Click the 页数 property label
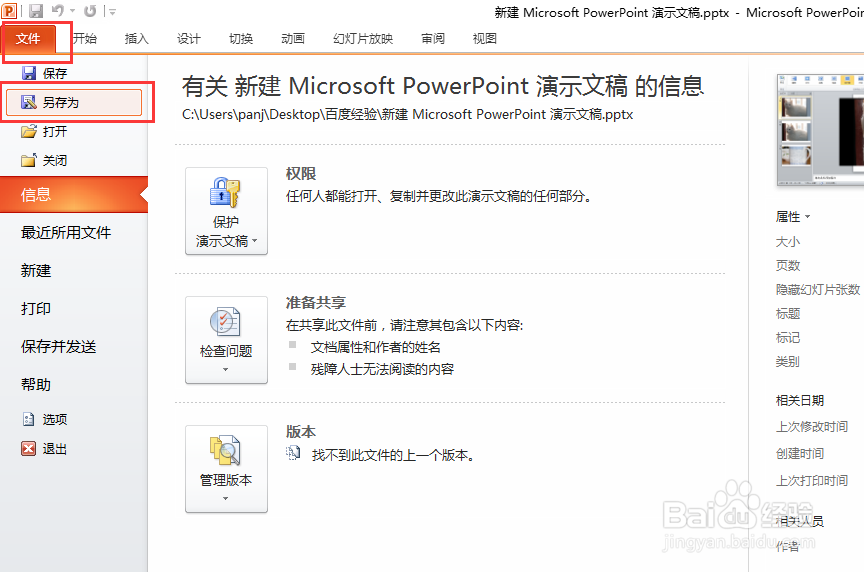The width and height of the screenshot is (864, 572). coord(788,266)
